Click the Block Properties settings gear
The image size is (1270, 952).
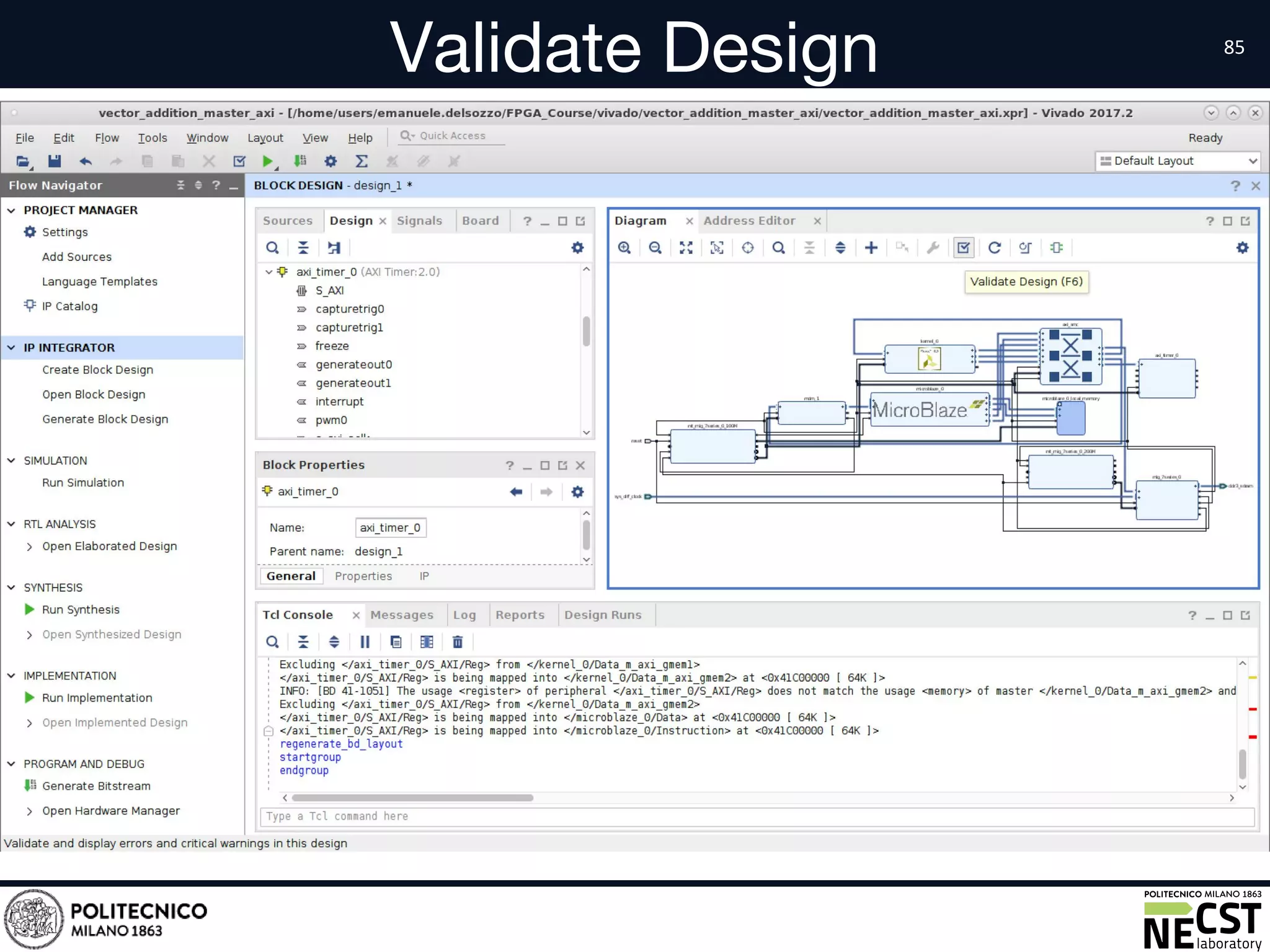[577, 492]
